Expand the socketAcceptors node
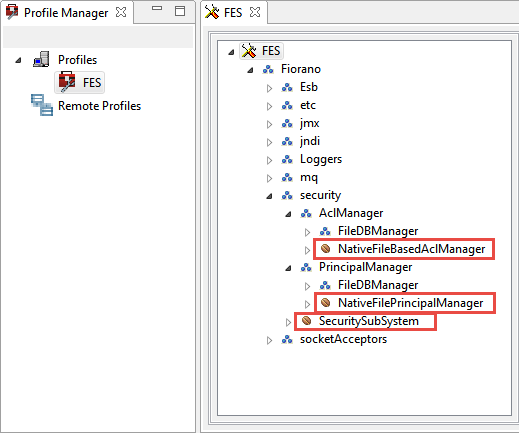The width and height of the screenshot is (519, 433). click(269, 340)
